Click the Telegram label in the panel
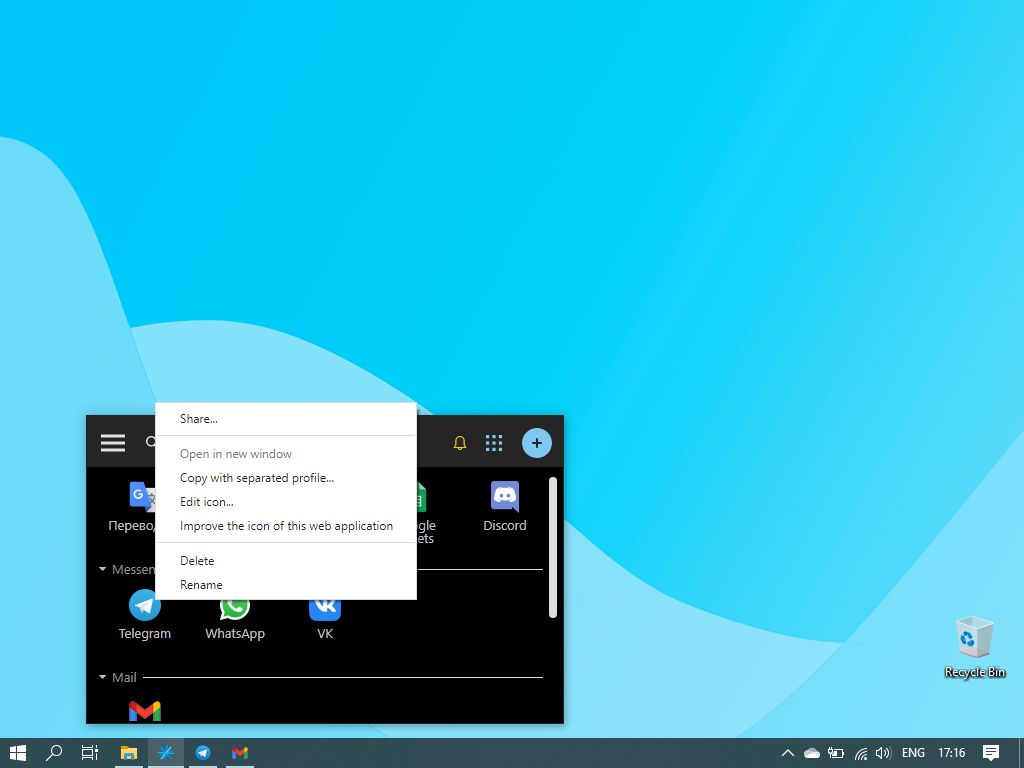The width and height of the screenshot is (1024, 768). (x=144, y=633)
